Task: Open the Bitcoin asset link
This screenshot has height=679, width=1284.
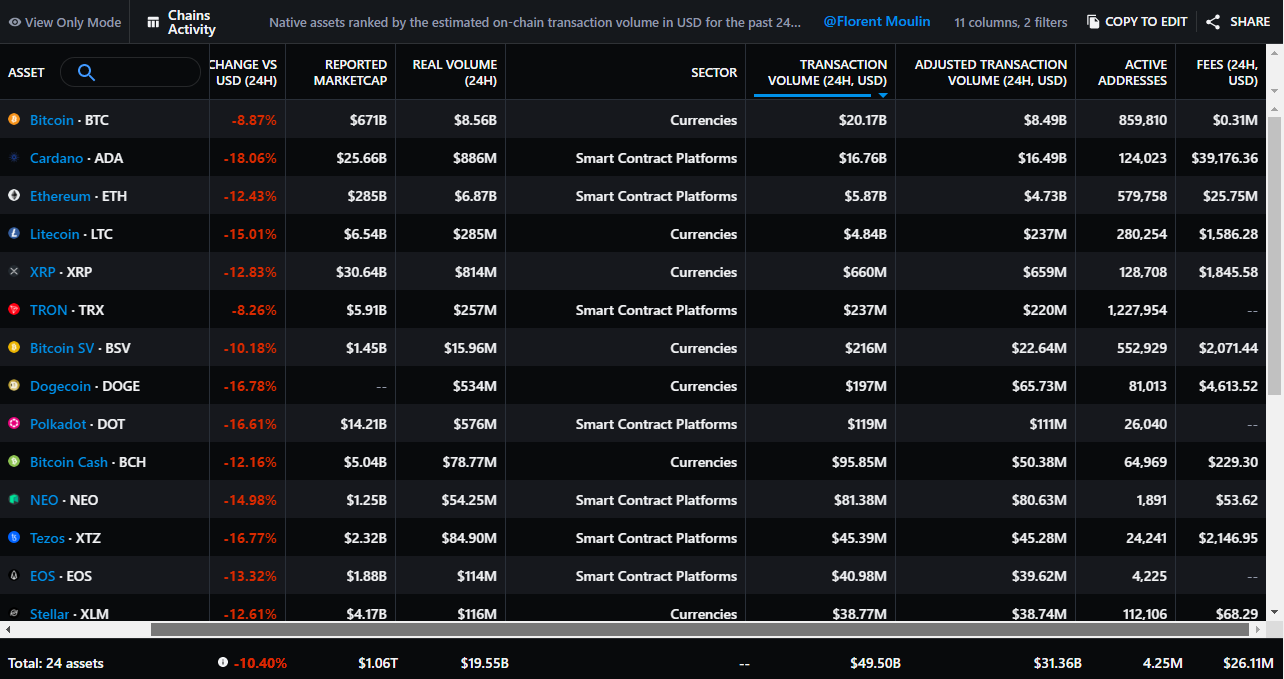Action: pyautogui.click(x=52, y=120)
